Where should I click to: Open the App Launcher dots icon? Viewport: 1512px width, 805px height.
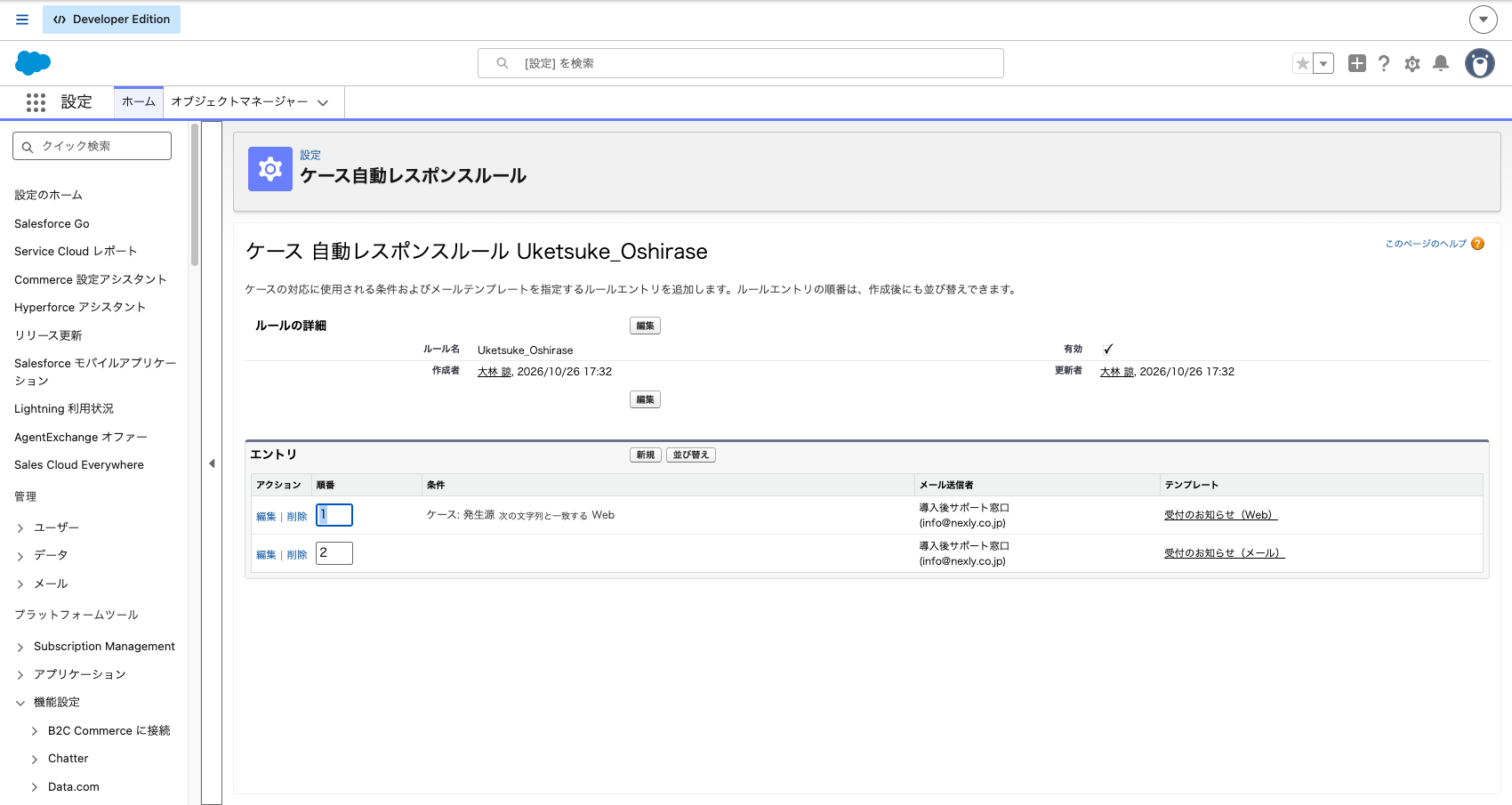36,102
